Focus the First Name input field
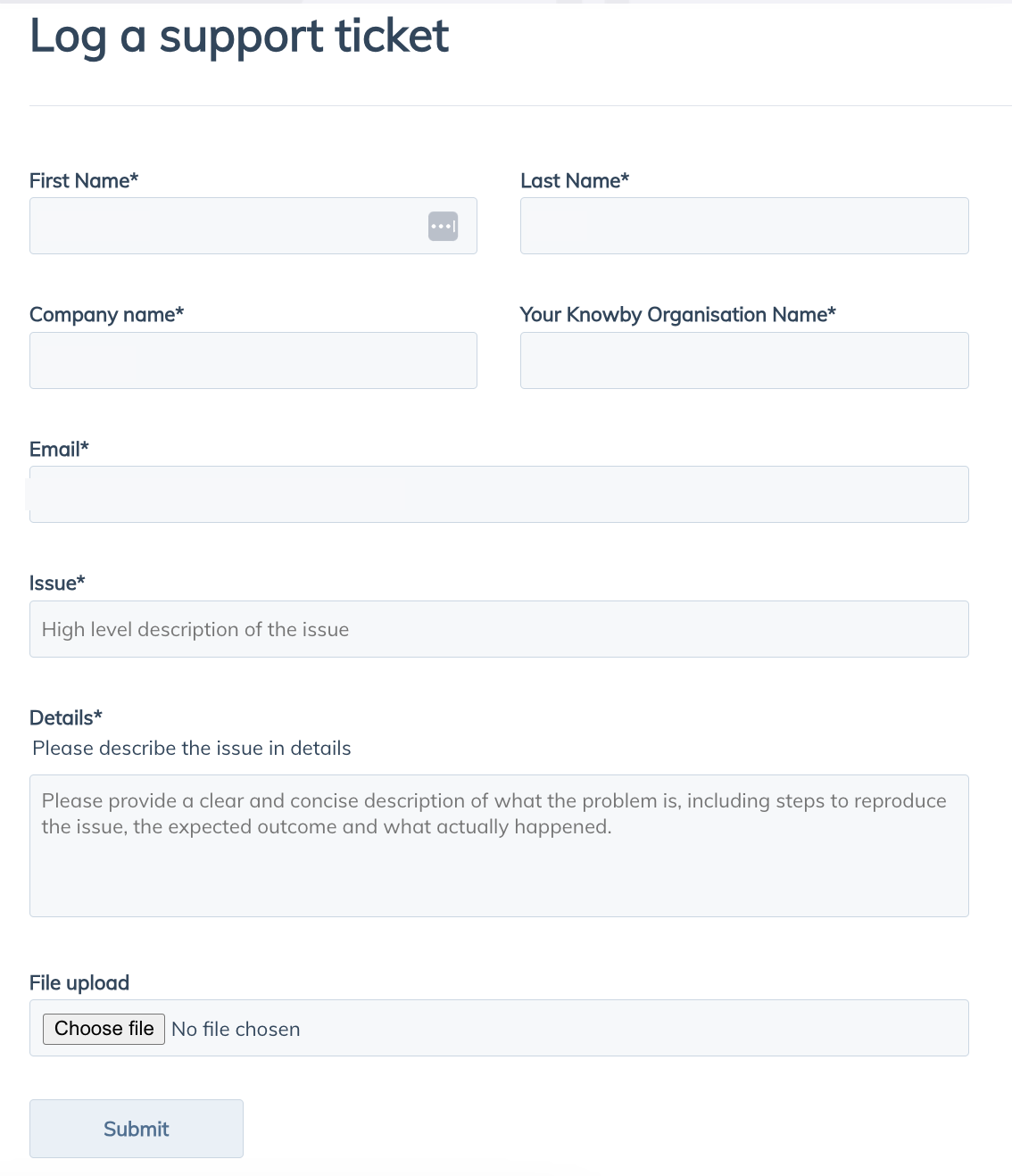 [253, 226]
